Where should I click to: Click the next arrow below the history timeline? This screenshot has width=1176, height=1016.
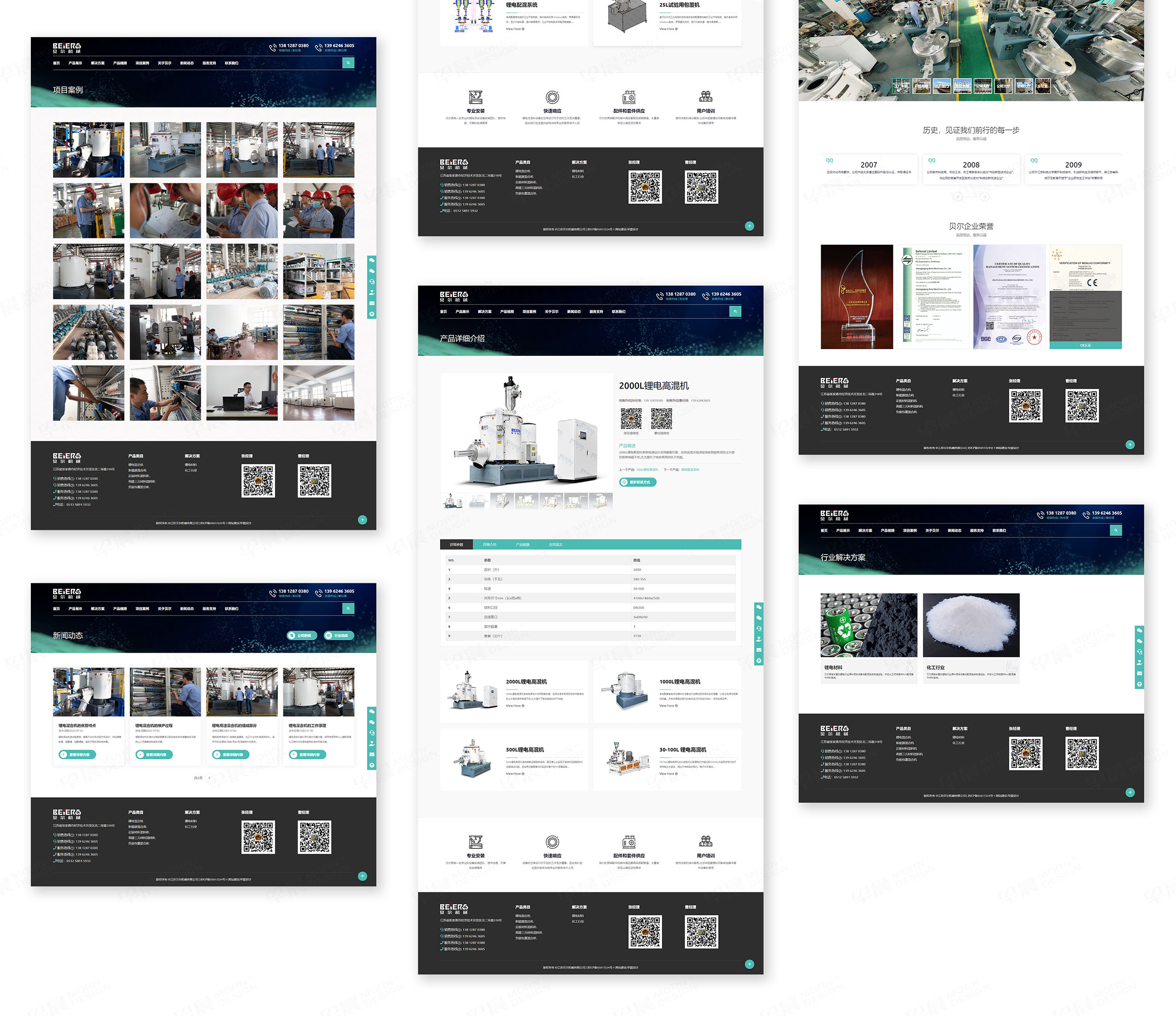pyautogui.click(x=985, y=197)
